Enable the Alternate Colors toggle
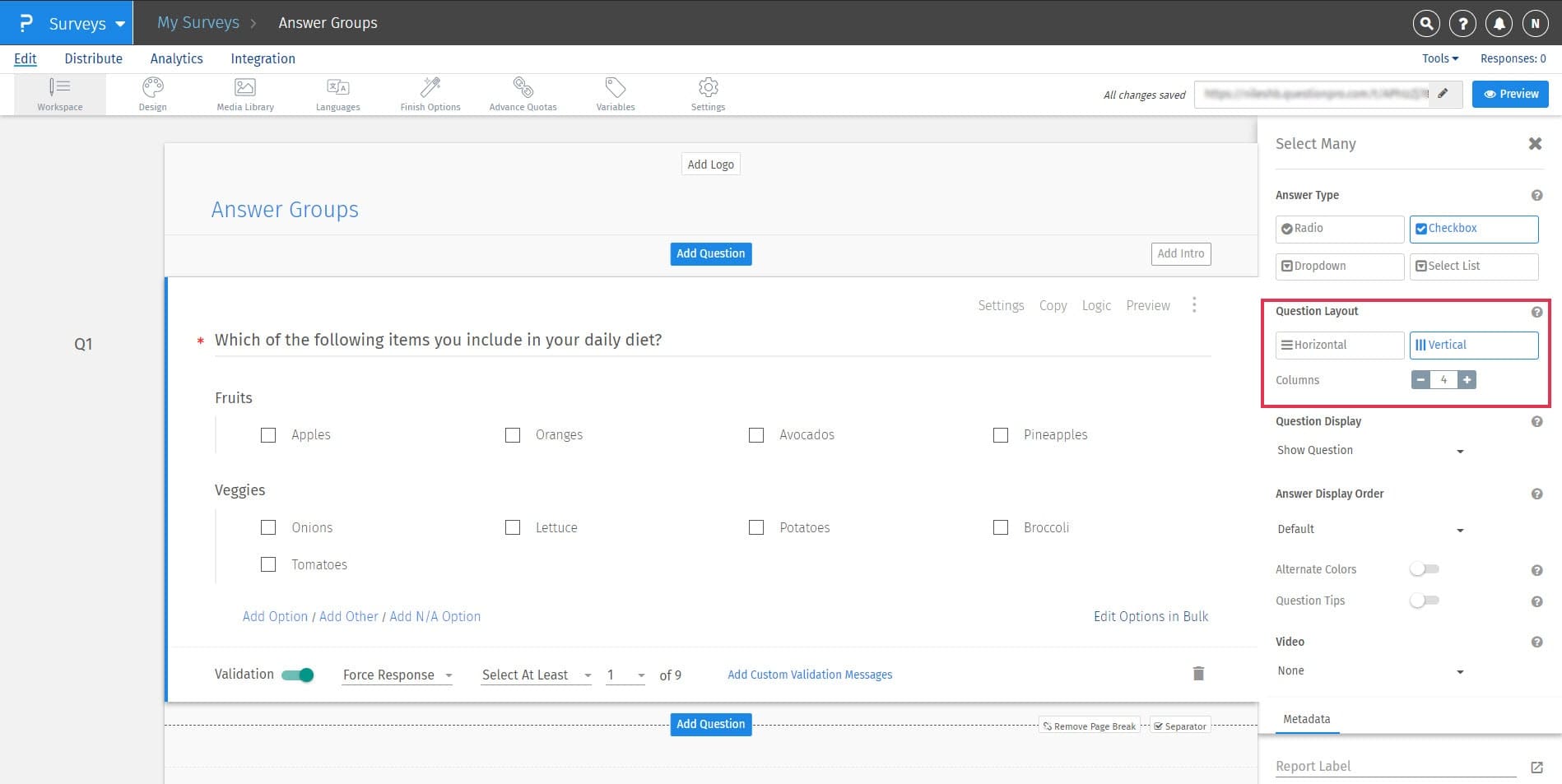Screen dimensions: 1562x784 tap(1424, 568)
